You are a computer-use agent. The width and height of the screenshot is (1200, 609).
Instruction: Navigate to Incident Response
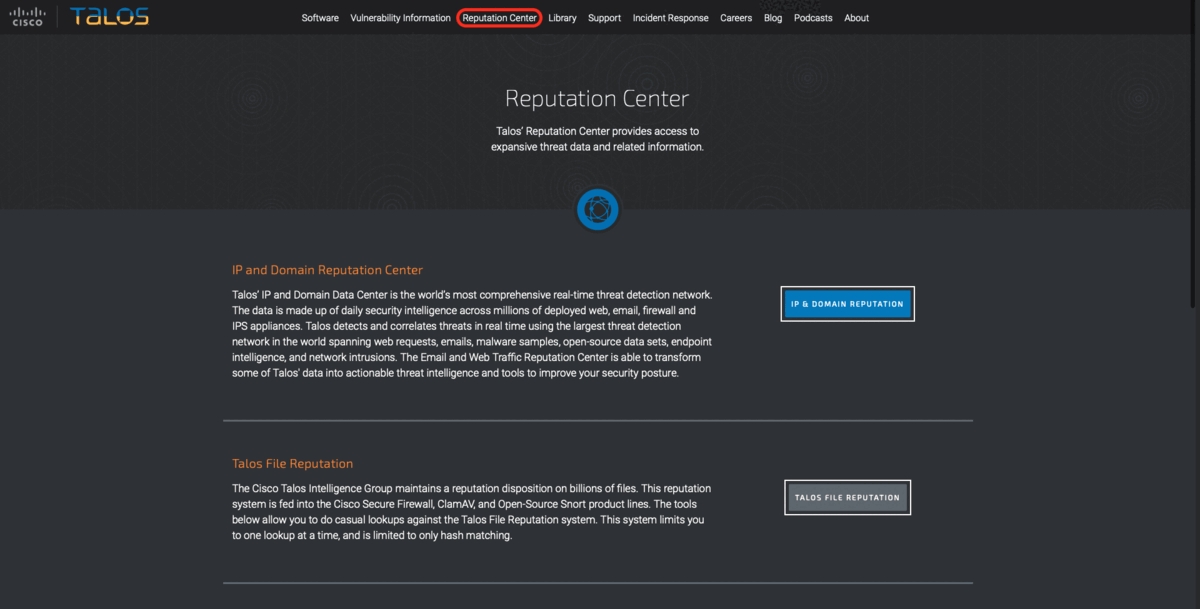pos(670,18)
